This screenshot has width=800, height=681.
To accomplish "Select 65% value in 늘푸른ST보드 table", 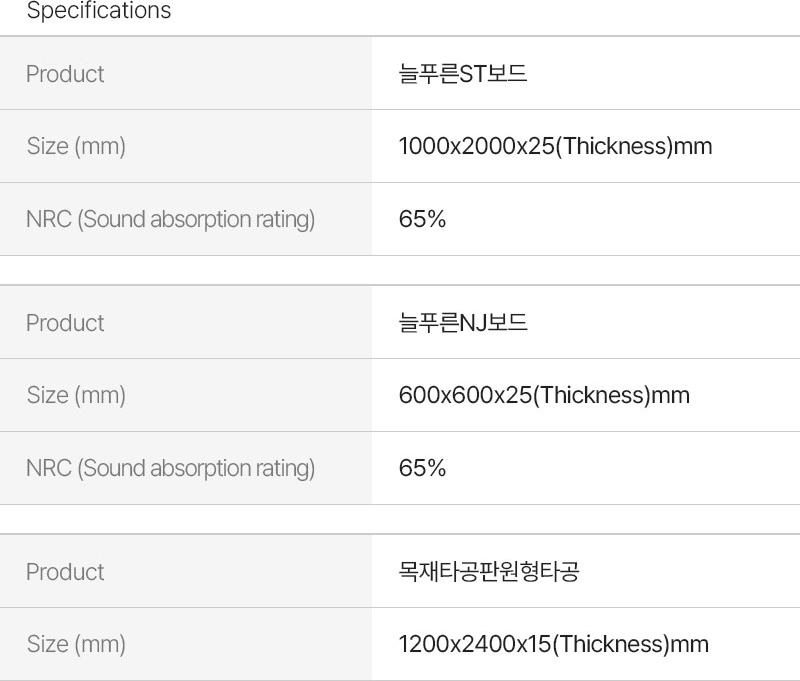I will (x=422, y=220).
